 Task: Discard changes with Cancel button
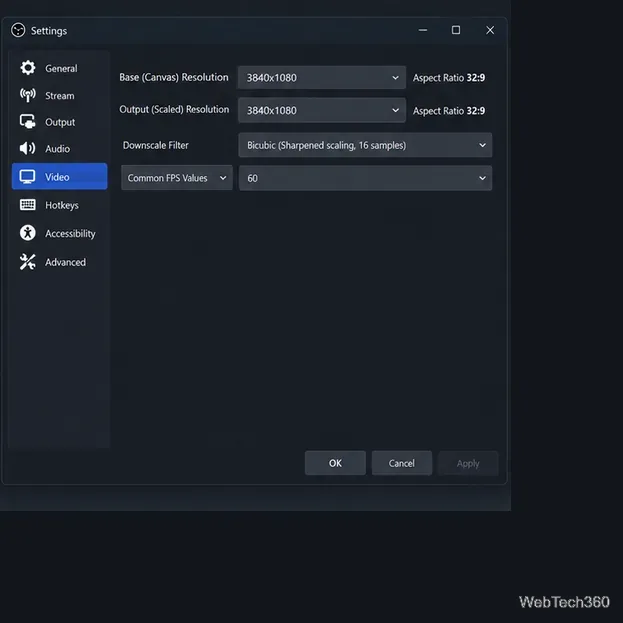402,463
